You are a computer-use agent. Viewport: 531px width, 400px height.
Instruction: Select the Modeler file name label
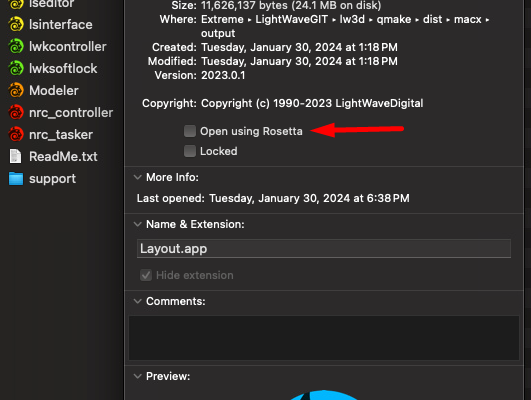click(x=54, y=90)
